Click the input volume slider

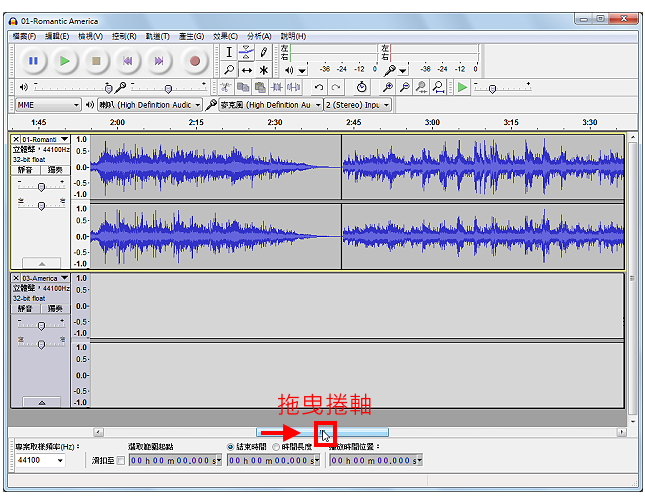169,87
